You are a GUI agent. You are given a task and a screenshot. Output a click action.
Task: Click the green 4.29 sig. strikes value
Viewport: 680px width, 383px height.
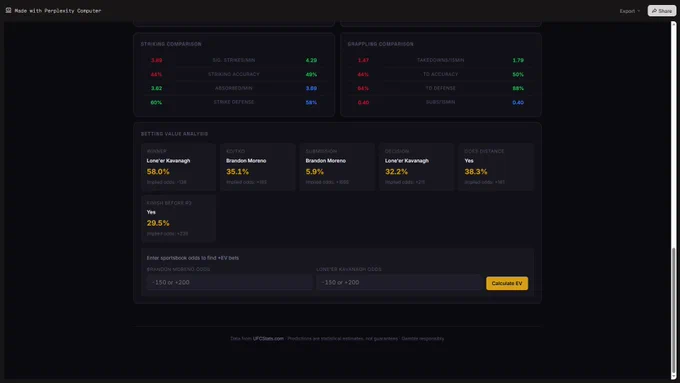pyautogui.click(x=311, y=60)
